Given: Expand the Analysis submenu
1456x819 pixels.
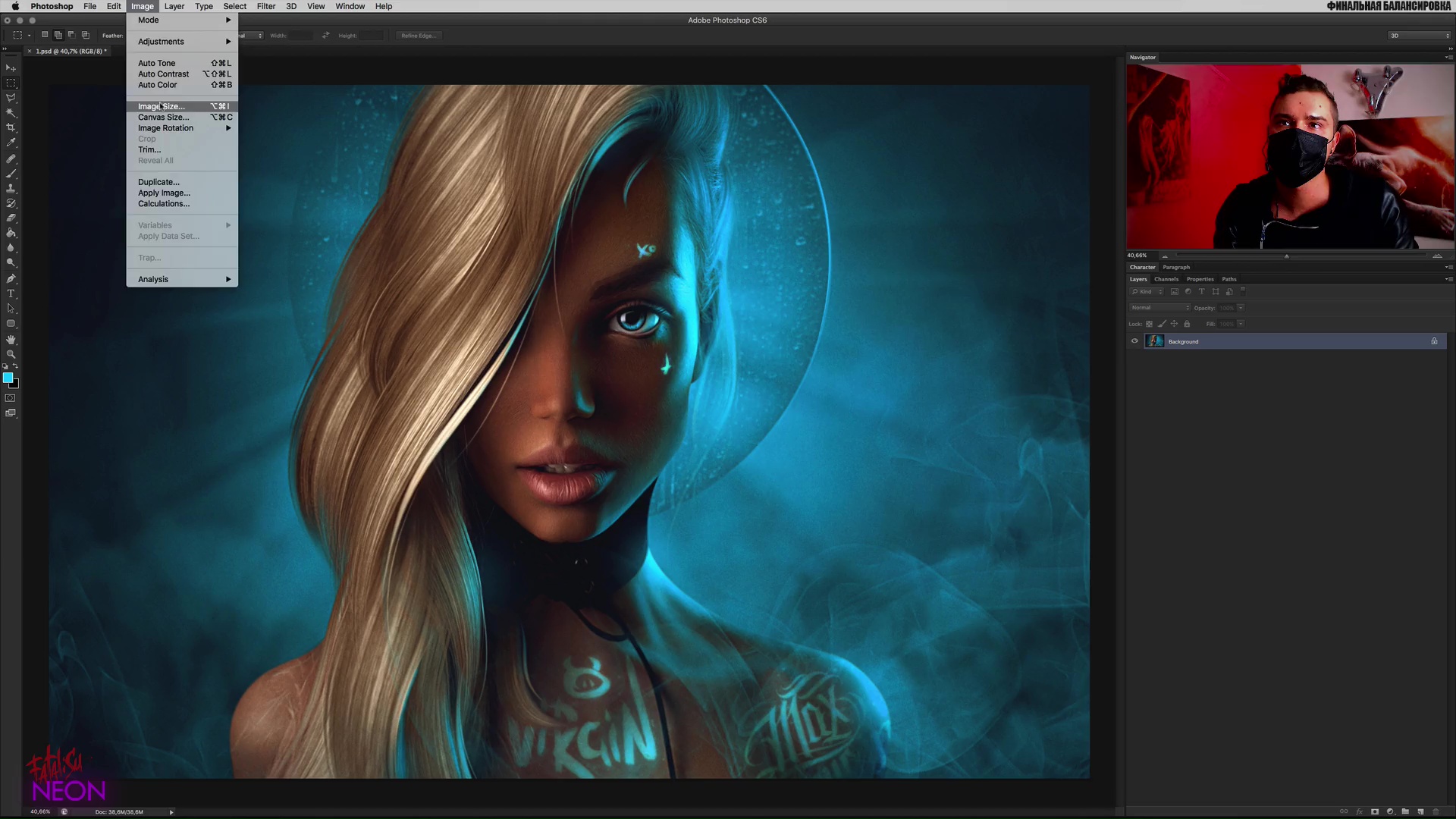Looking at the screenshot, I should point(182,280).
